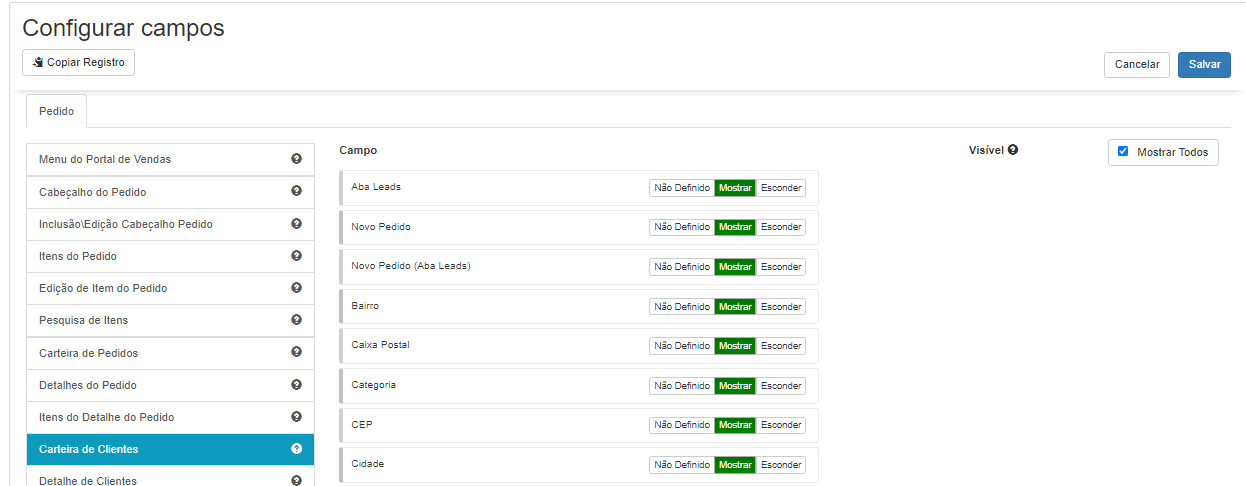Viewport: 1246px width, 486px height.
Task: Click help icon beside Detalhes do Pedido
Action: click(296, 384)
